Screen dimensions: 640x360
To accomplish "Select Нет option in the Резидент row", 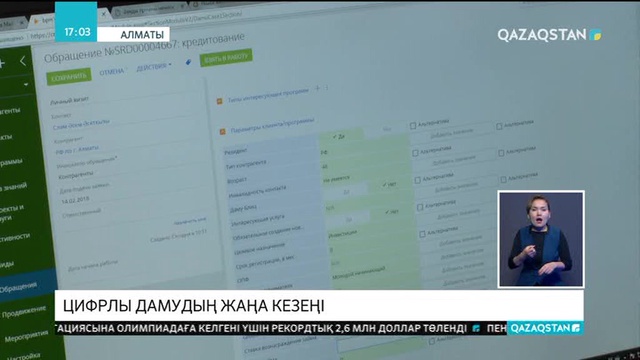I will click(x=387, y=129).
